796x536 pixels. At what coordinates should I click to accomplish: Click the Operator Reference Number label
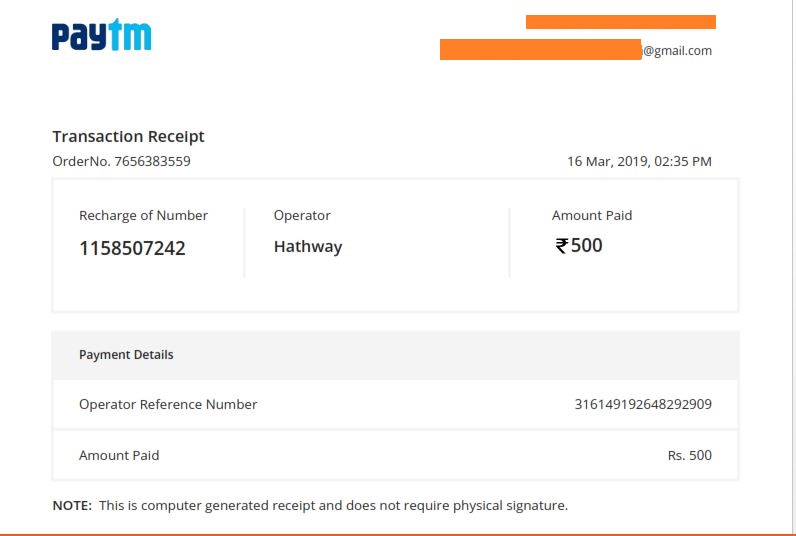click(x=168, y=405)
